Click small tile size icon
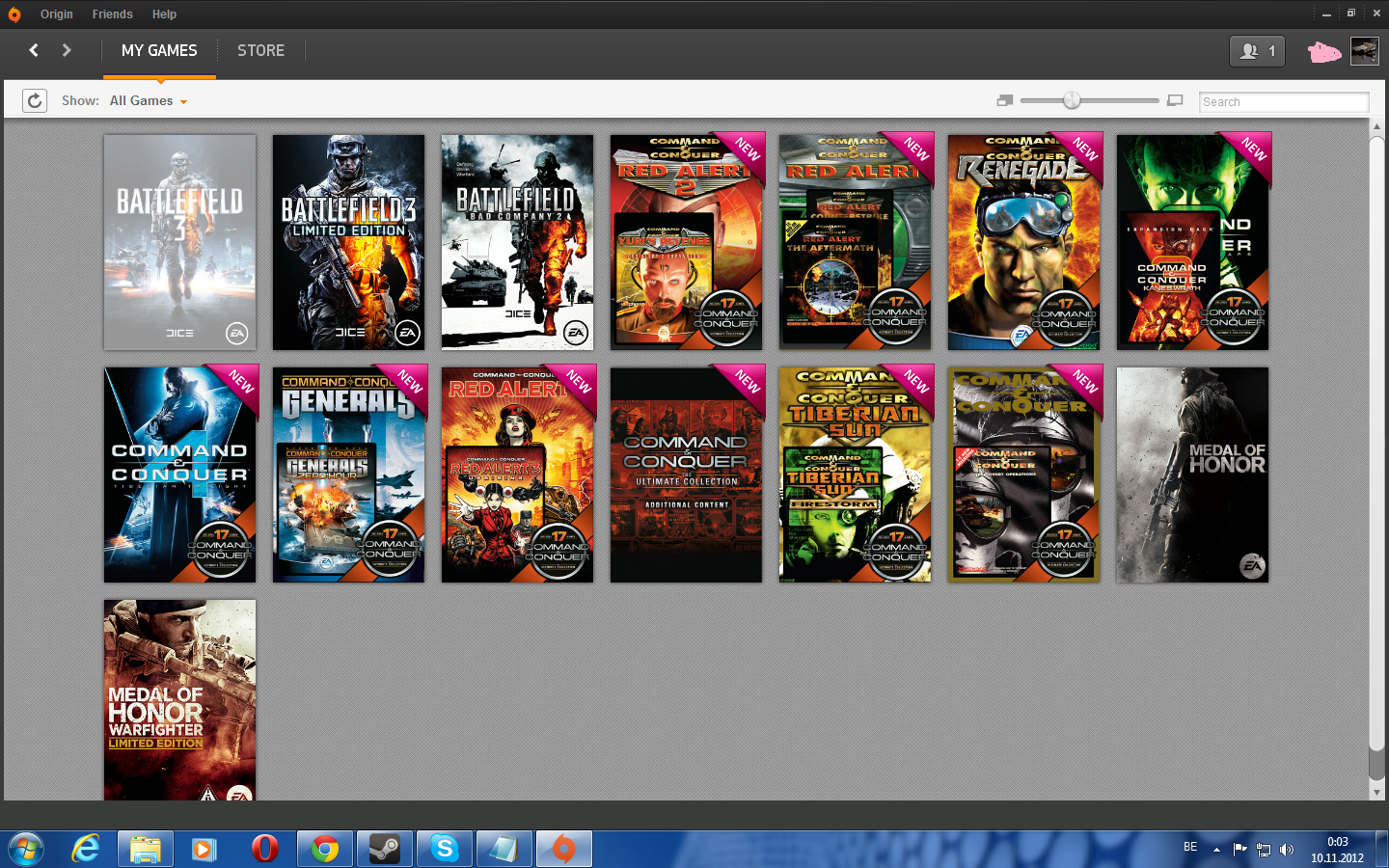Image resolution: width=1389 pixels, height=868 pixels. pos(1004,100)
